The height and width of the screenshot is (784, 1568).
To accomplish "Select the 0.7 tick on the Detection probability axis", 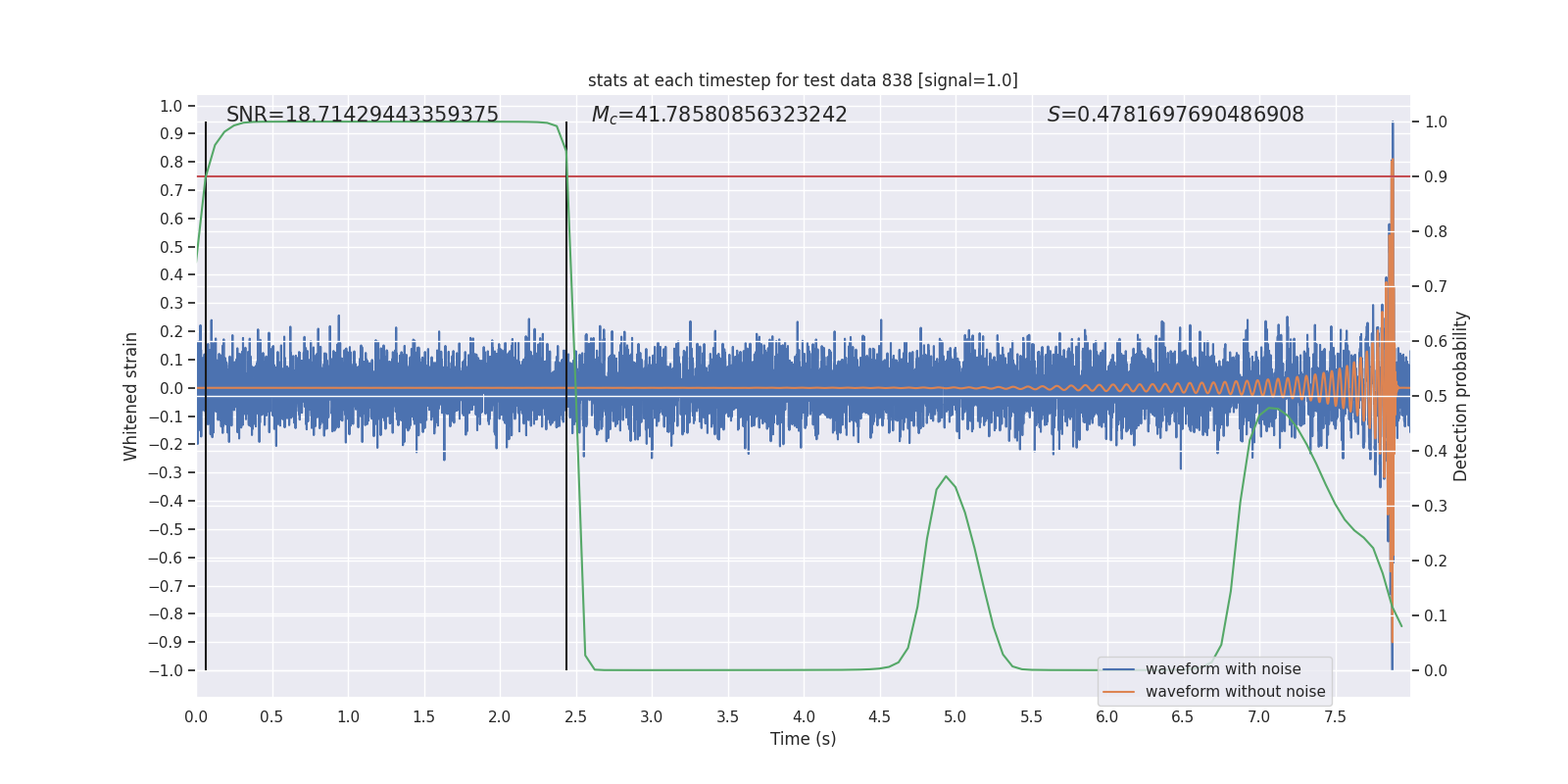I will click(1436, 287).
